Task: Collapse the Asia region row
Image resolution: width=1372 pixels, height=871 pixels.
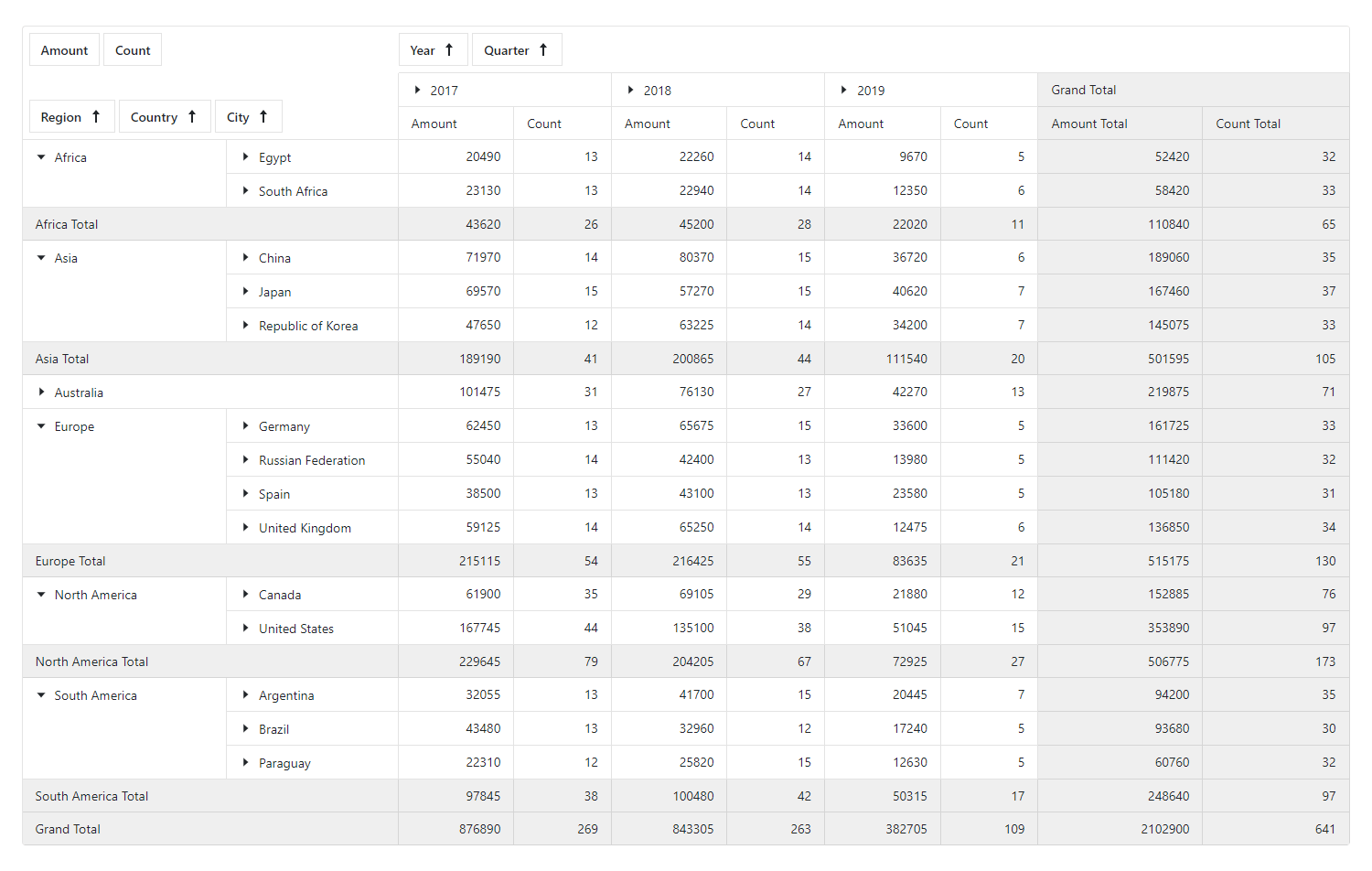Action: [x=41, y=258]
